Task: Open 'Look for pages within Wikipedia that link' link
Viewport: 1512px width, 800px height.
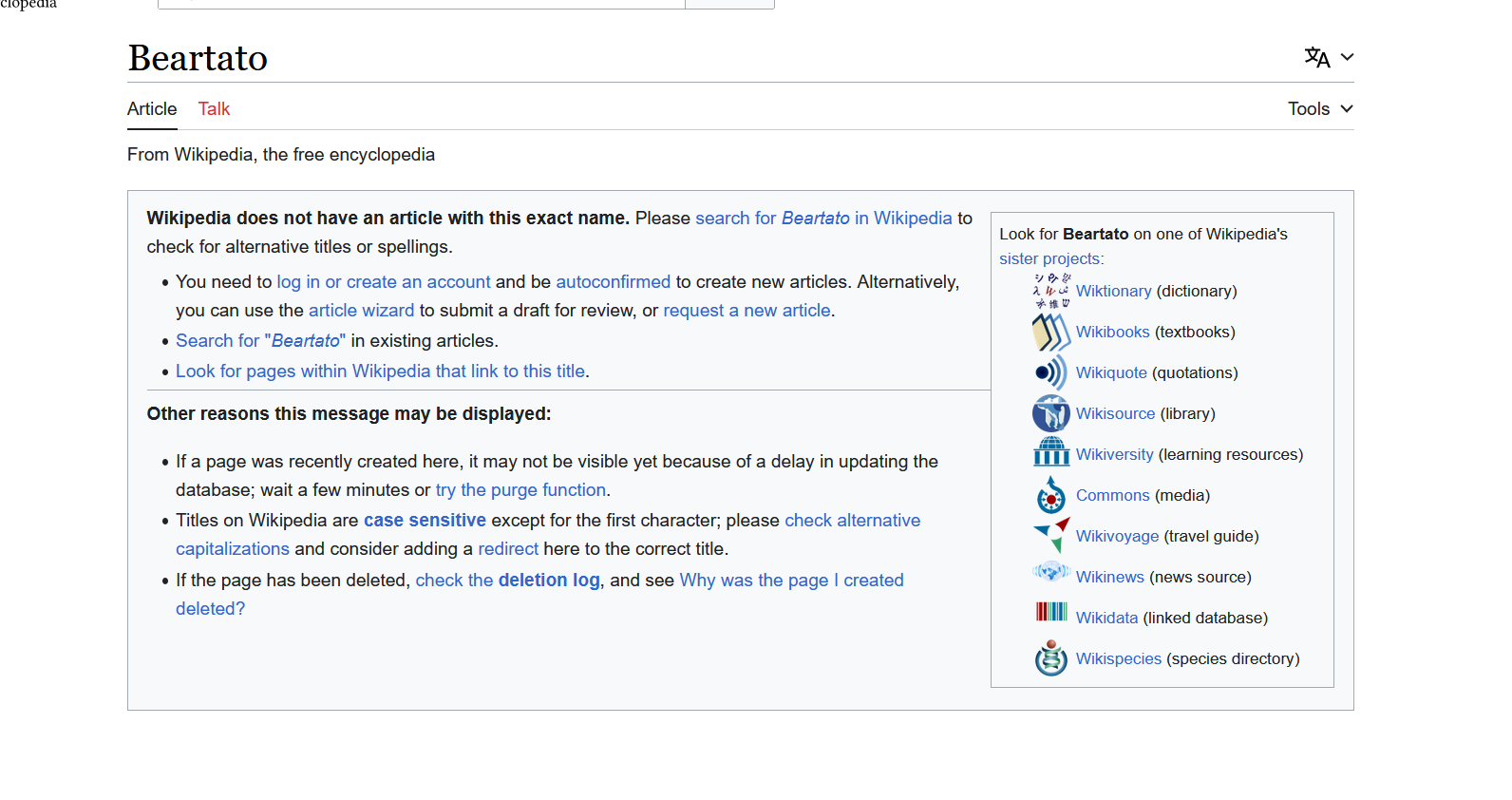Action: click(380, 371)
